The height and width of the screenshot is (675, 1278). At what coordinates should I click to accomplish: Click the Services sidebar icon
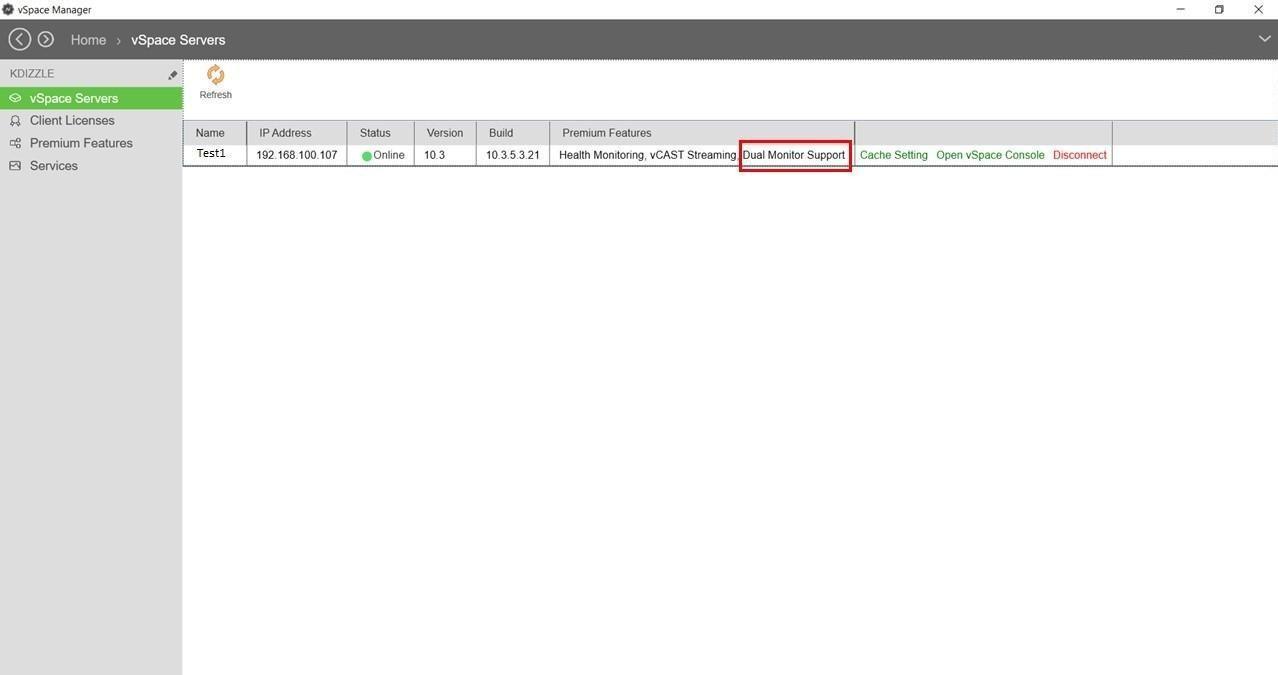click(15, 166)
